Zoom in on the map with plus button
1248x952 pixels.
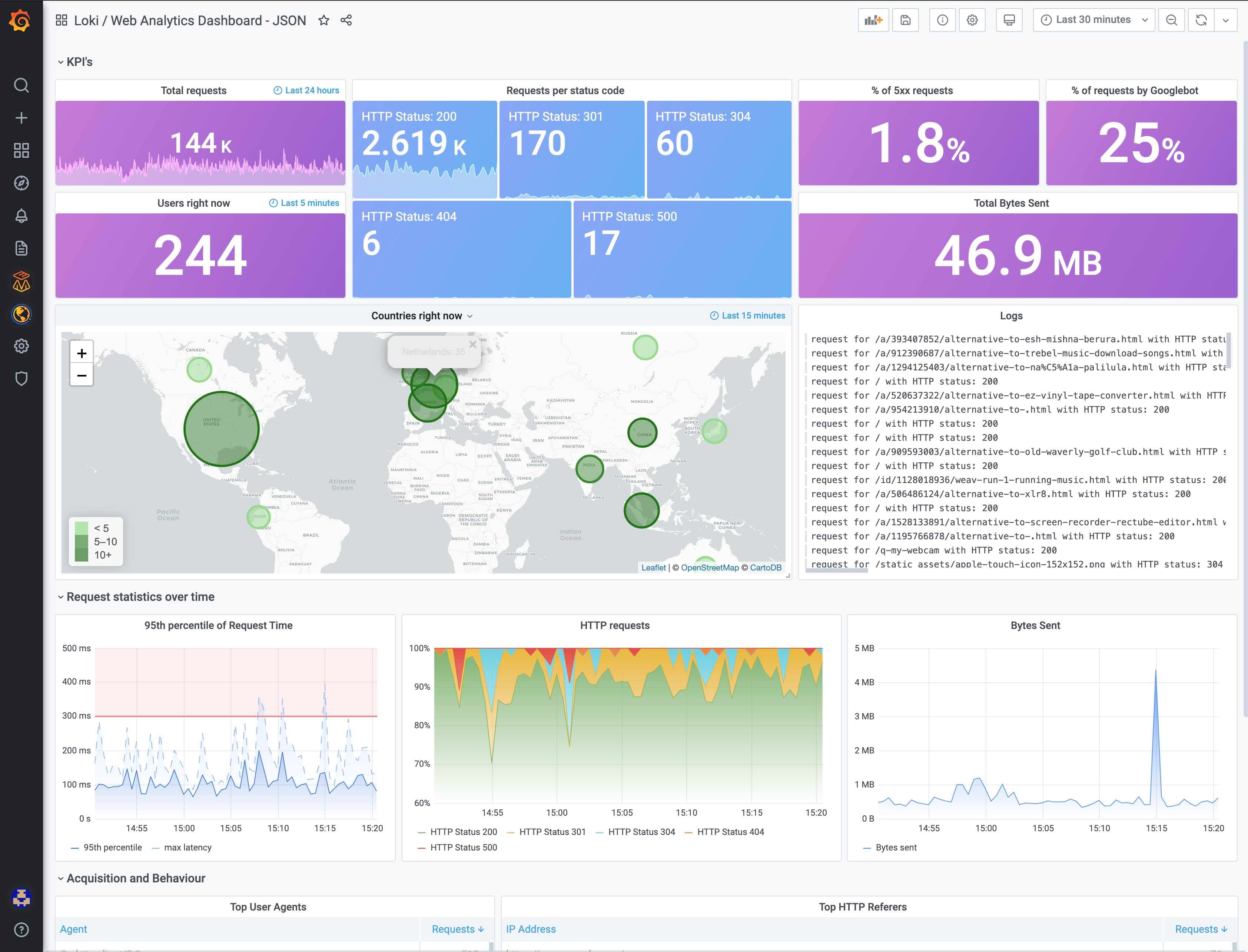point(82,354)
